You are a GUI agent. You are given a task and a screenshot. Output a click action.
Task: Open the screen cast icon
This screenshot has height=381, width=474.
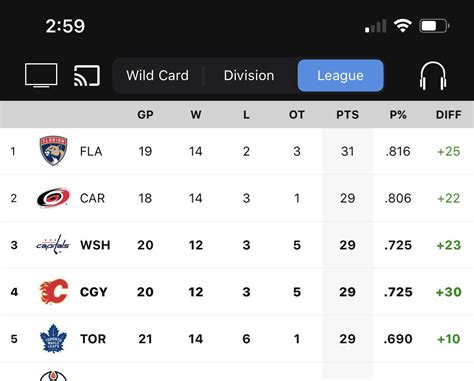pos(87,76)
